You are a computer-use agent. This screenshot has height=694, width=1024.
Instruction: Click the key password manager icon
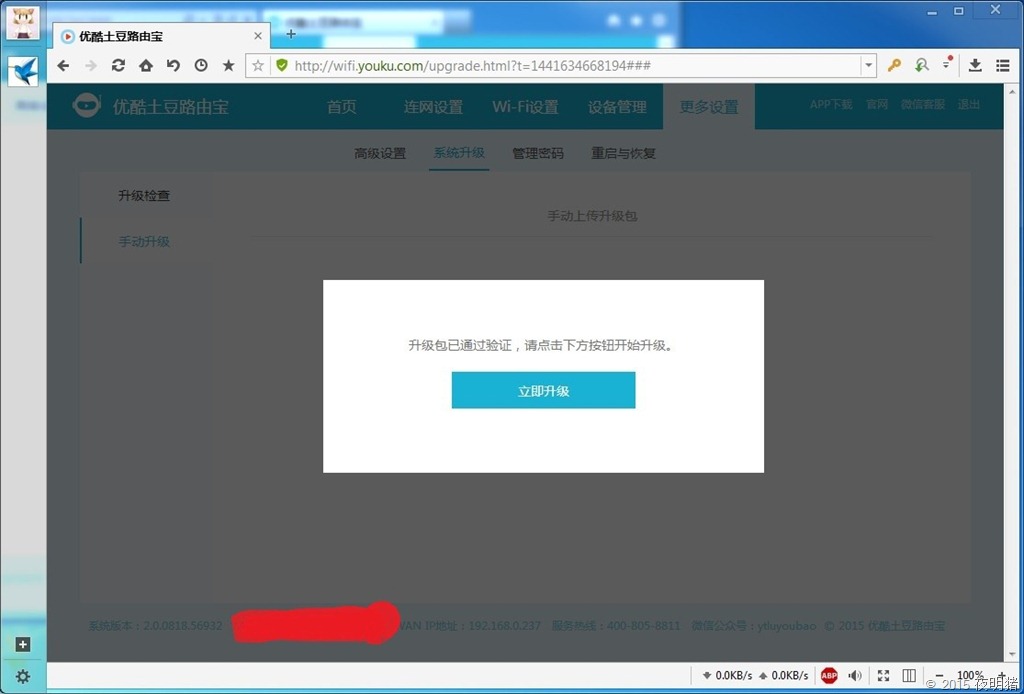point(895,65)
